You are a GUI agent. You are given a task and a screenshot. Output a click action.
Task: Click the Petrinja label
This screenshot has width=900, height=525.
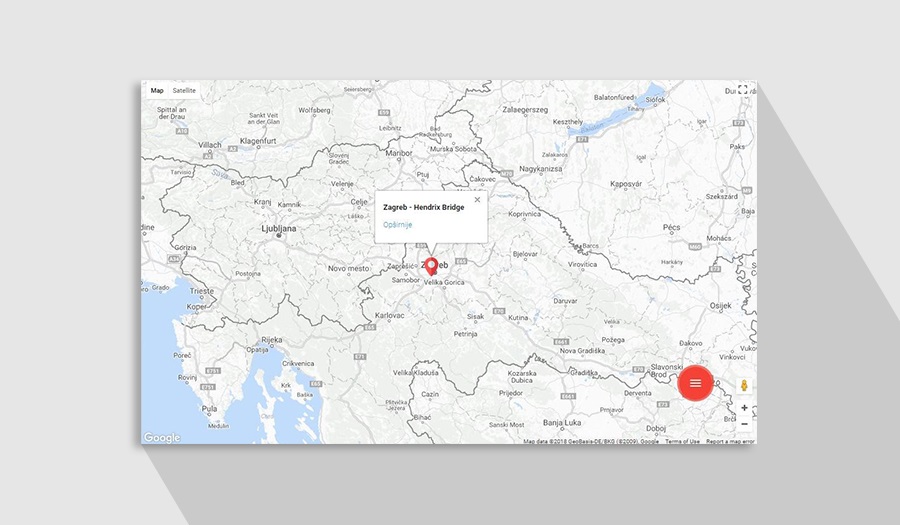(x=465, y=333)
